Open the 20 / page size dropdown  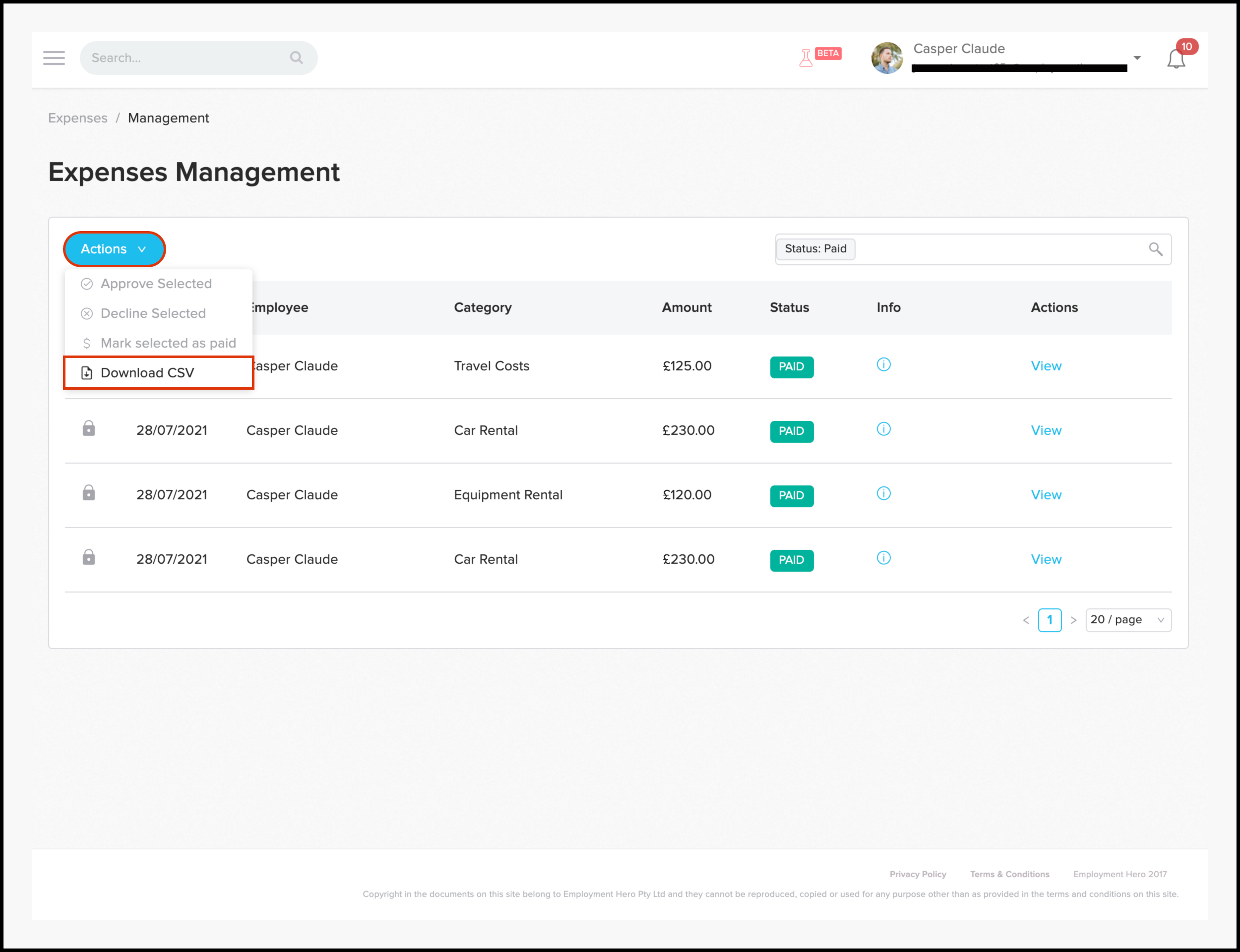(x=1128, y=620)
